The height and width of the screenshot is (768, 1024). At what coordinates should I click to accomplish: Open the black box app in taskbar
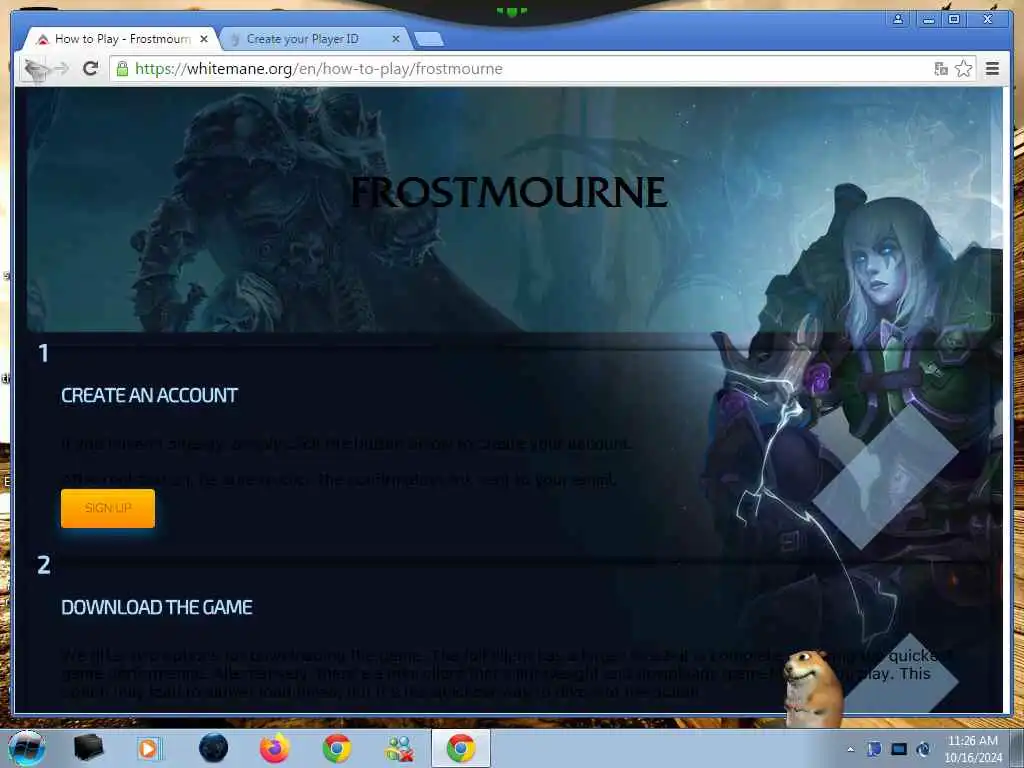[x=88, y=748]
